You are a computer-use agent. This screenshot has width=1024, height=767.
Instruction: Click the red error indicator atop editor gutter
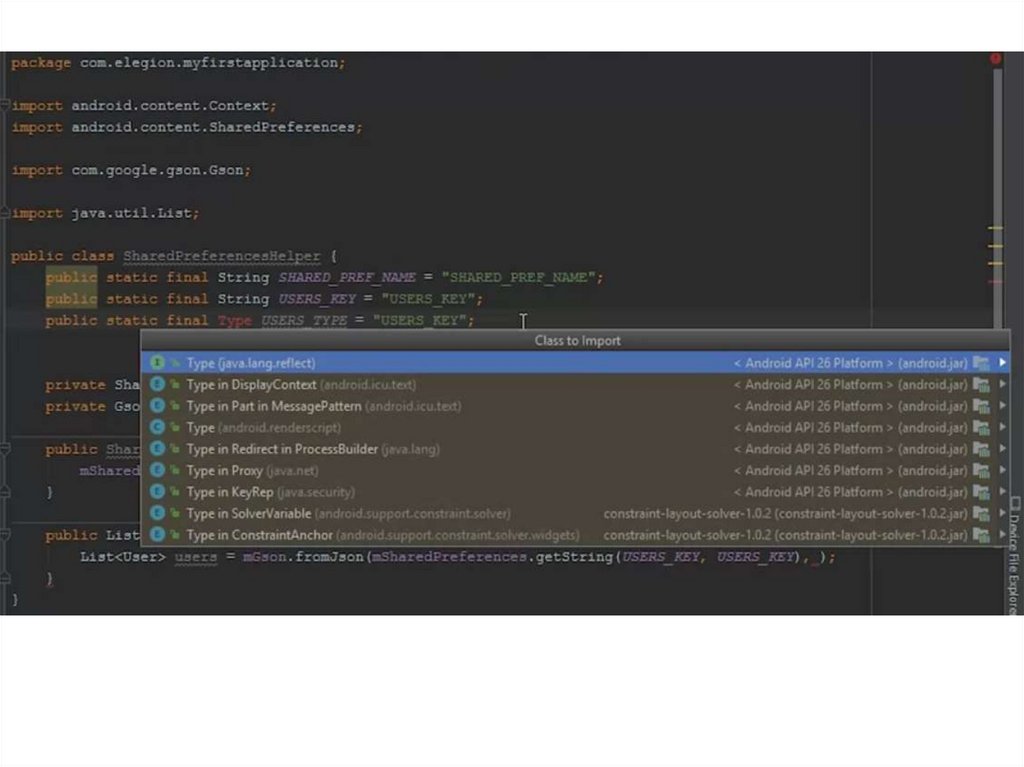pos(995,59)
